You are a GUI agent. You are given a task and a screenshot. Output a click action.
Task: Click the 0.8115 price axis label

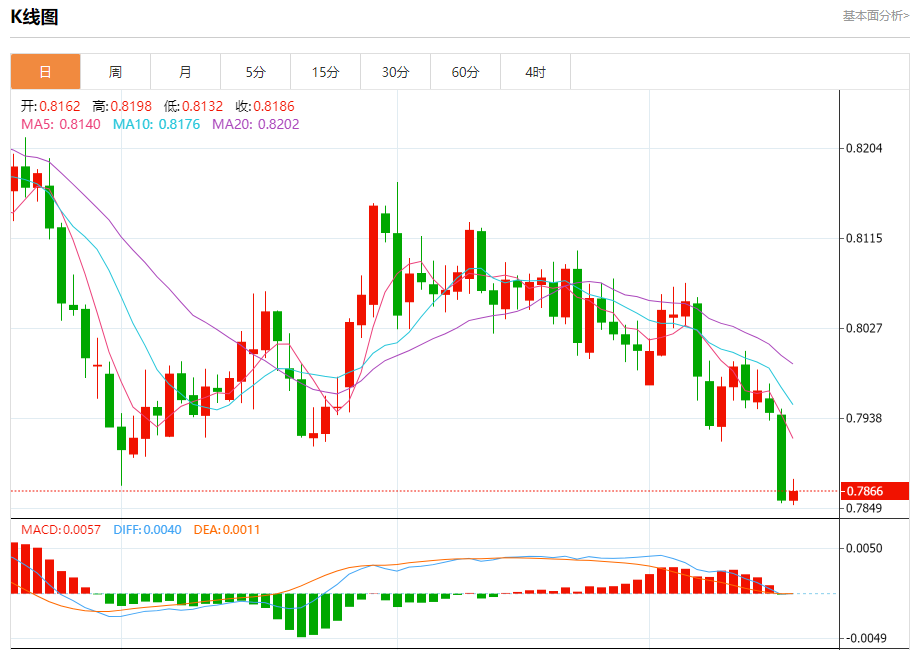tap(864, 238)
